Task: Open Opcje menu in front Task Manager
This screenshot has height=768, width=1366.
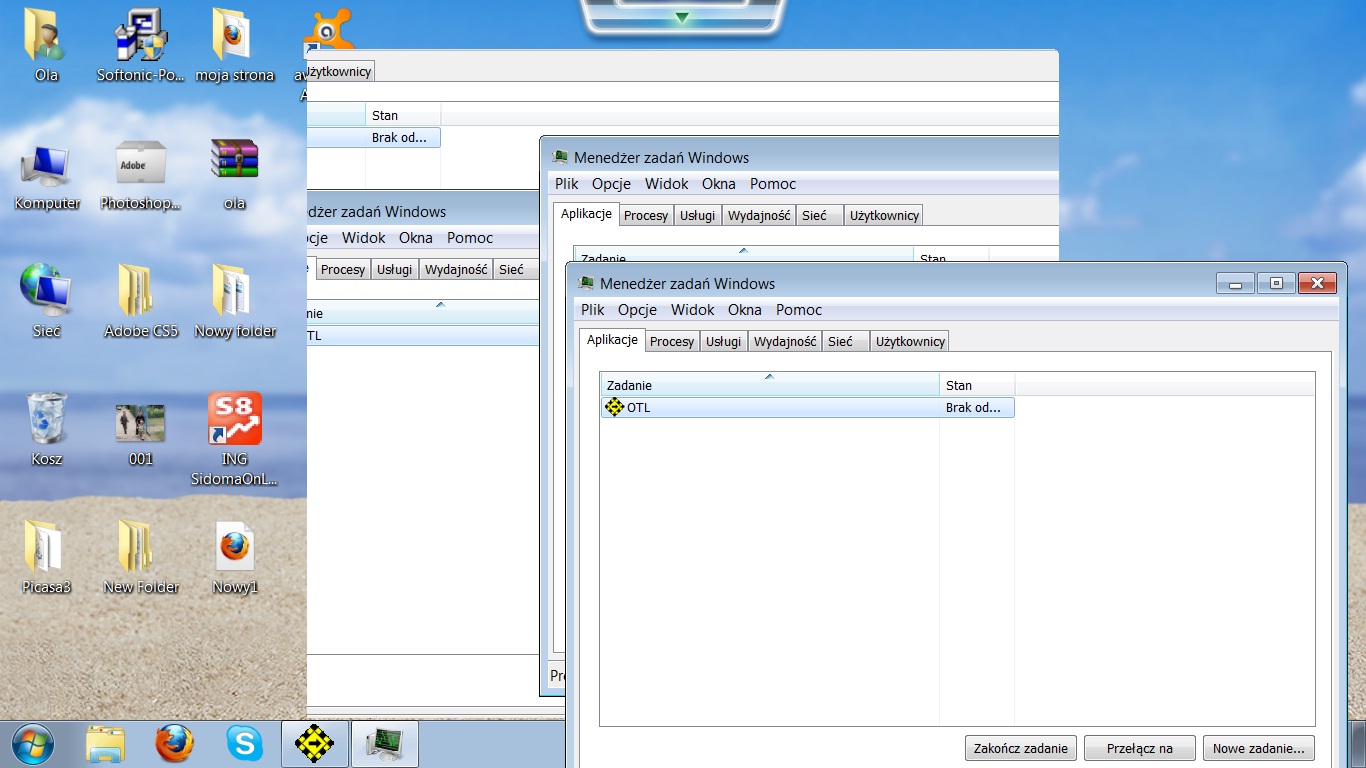Action: pyautogui.click(x=637, y=310)
